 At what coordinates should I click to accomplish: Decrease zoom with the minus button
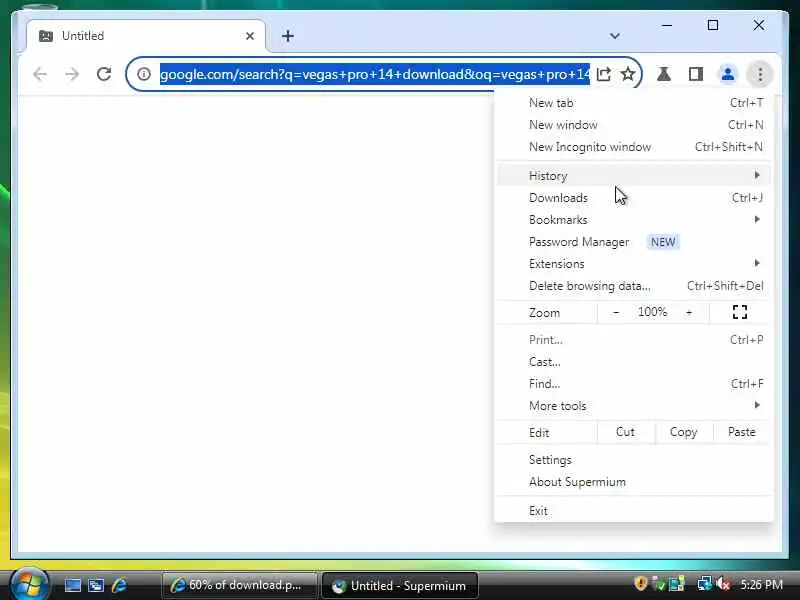616,312
